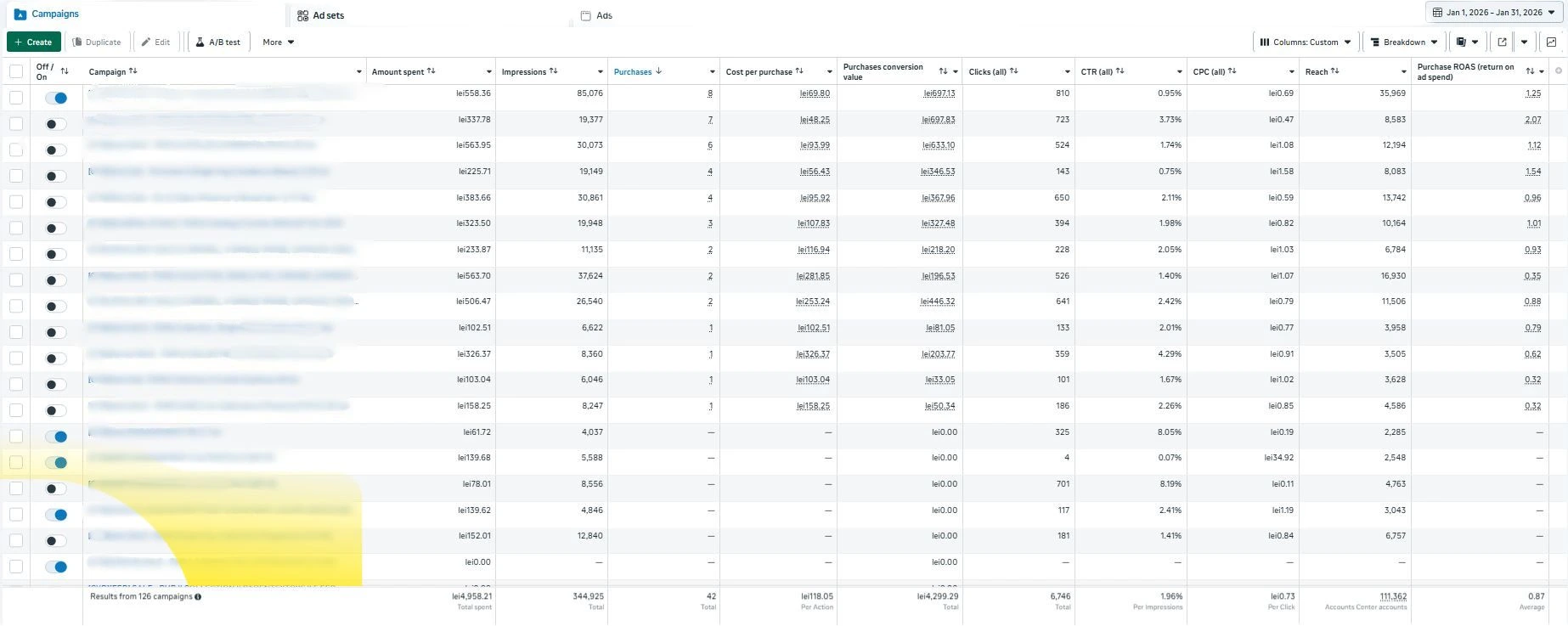This screenshot has width=1568, height=626.
Task: Click cost per purchase lei281.85
Action: pyautogui.click(x=813, y=276)
